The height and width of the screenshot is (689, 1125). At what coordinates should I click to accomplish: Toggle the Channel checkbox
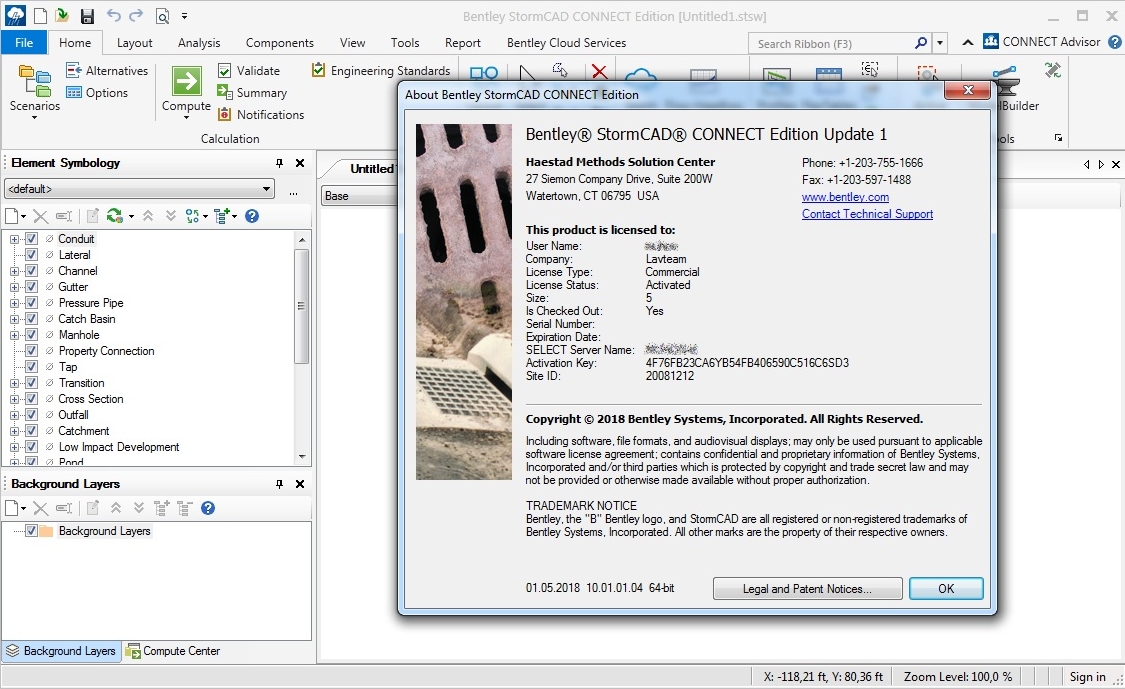tap(32, 271)
